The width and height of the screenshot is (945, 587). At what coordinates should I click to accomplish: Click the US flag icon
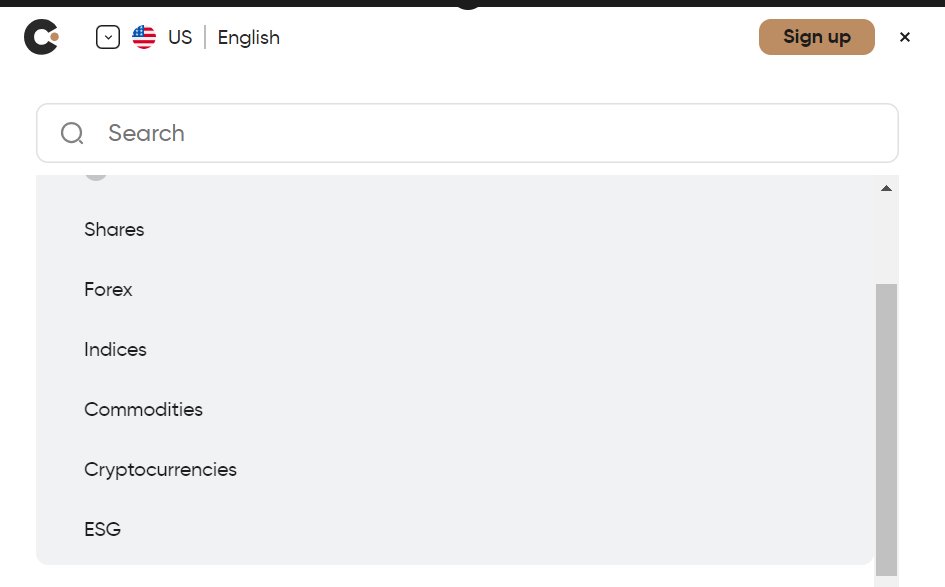(144, 38)
